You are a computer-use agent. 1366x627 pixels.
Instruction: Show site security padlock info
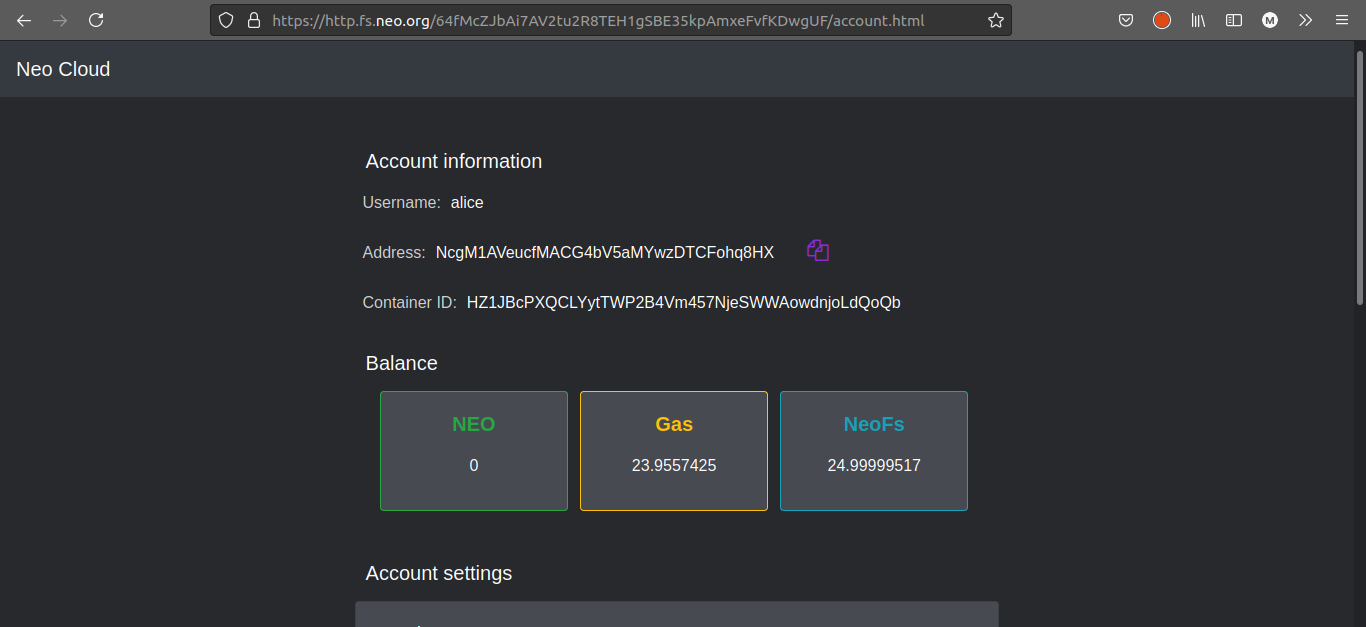pos(253,20)
